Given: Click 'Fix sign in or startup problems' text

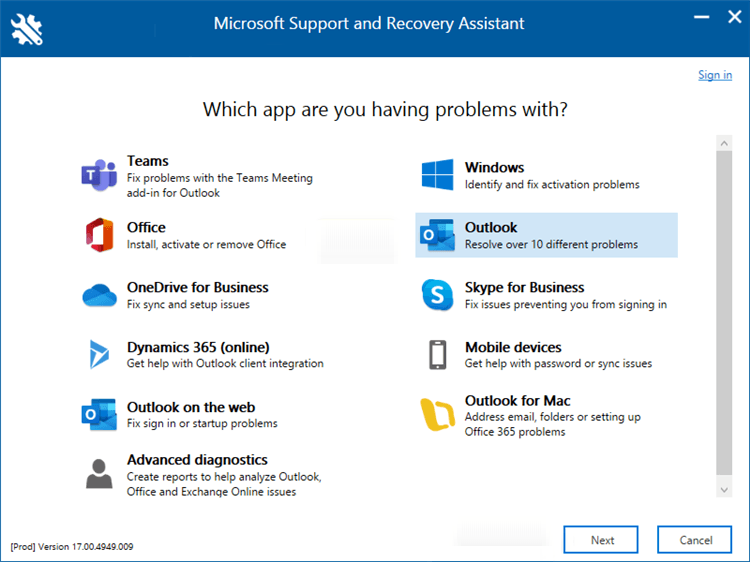Looking at the screenshot, I should click(202, 423).
